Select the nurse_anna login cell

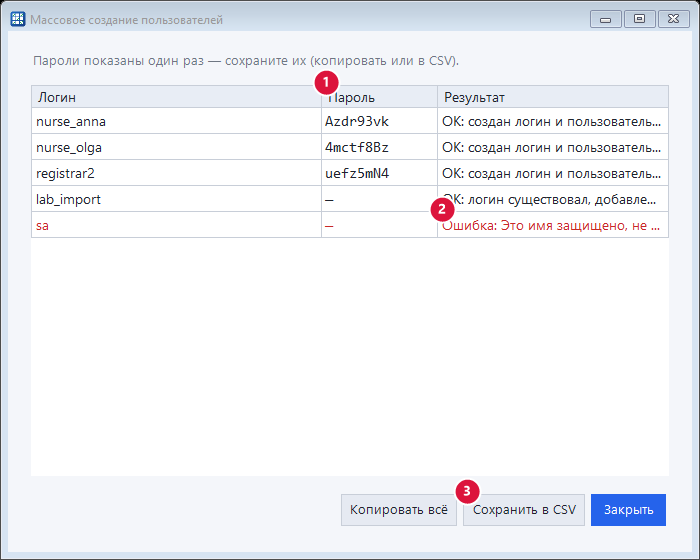[176, 121]
